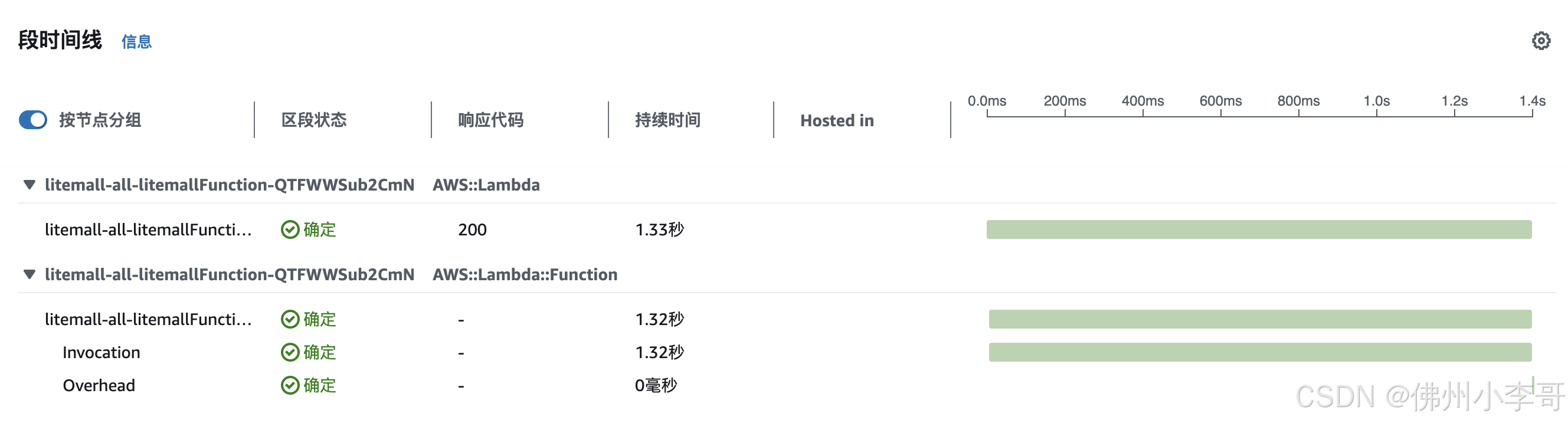Open the timeline settings gear

[x=1540, y=41]
